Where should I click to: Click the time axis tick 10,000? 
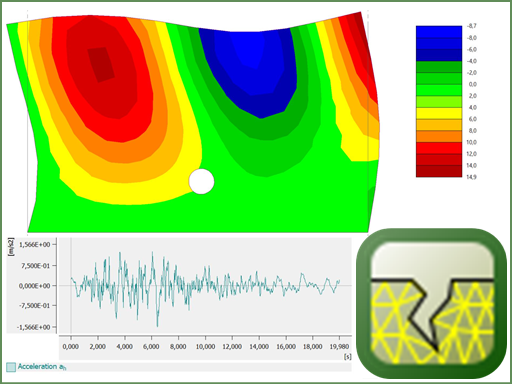[205, 347]
